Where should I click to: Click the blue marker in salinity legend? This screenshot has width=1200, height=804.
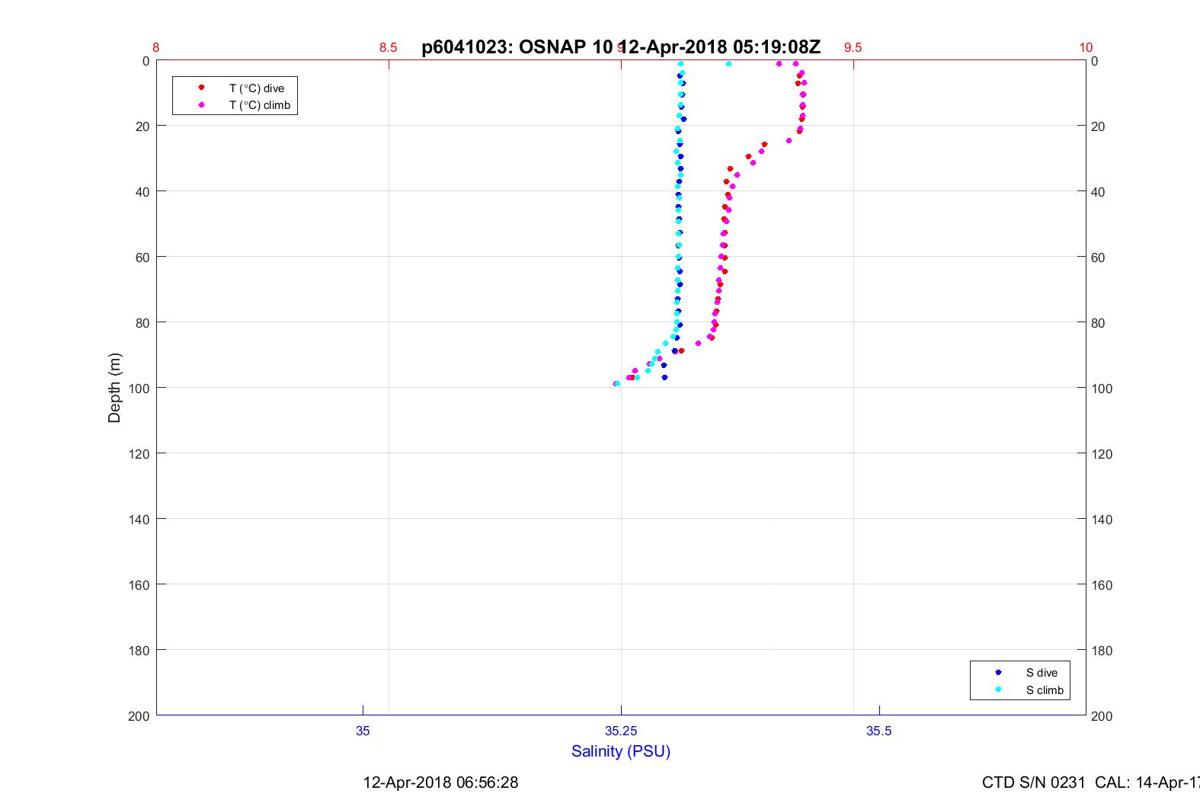998,673
